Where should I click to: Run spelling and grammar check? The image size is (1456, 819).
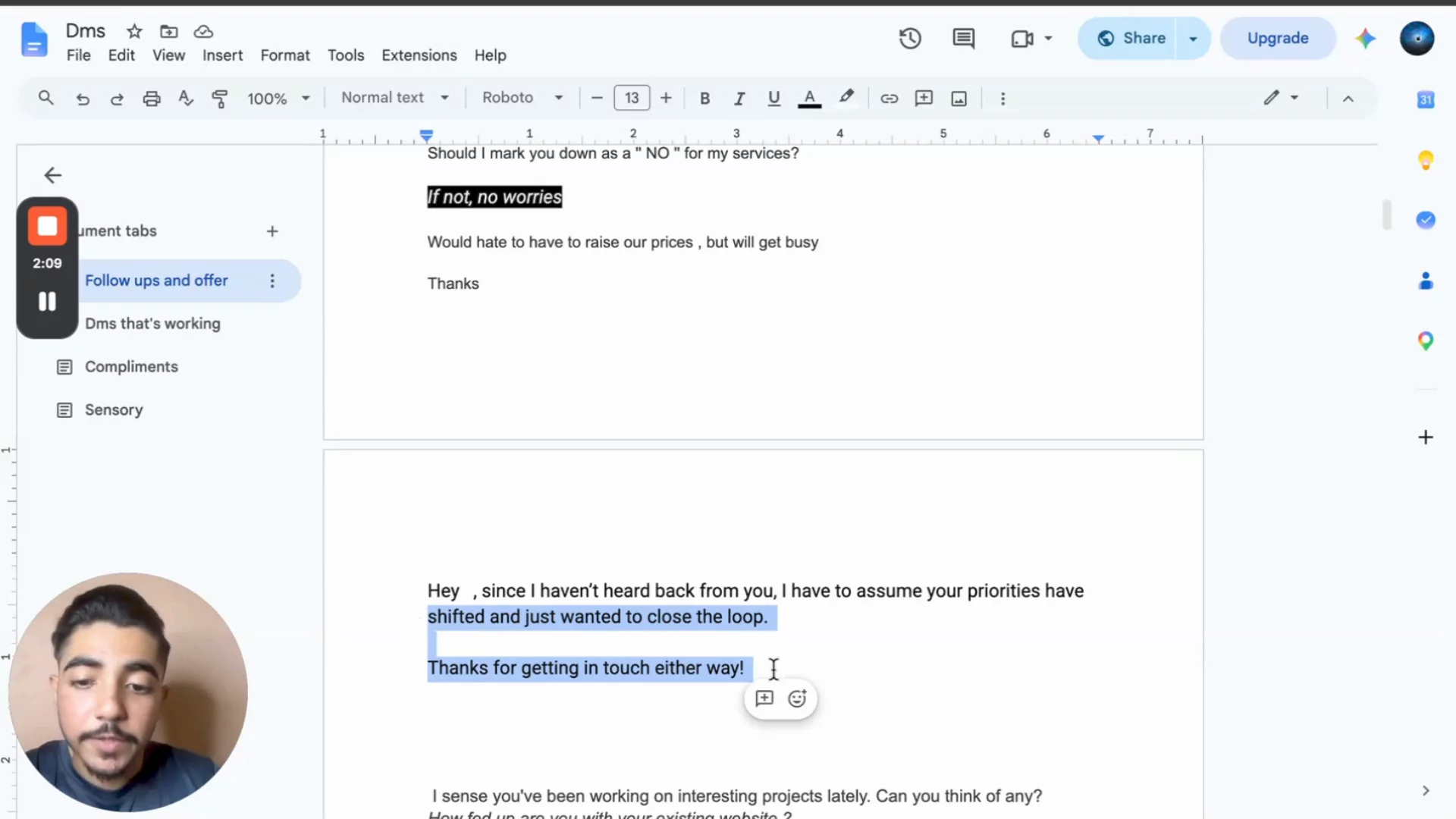coord(186,99)
